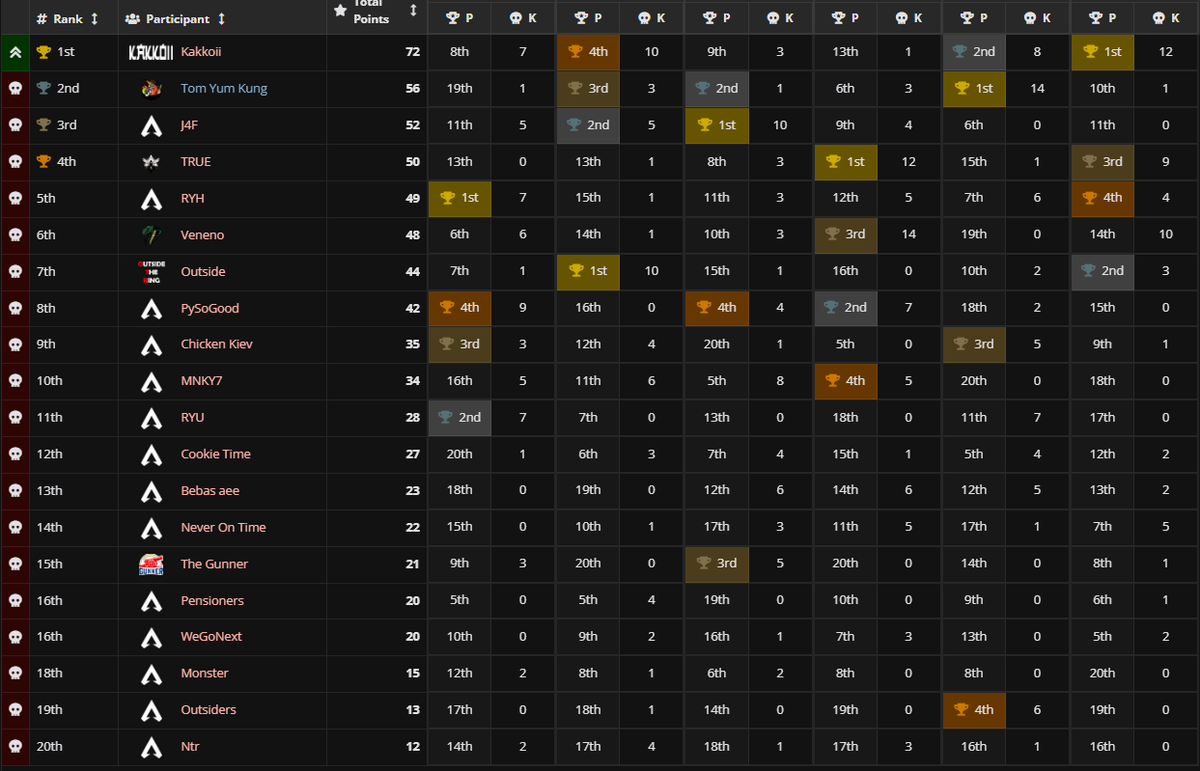Screen dimensions: 1200x771
Task: Click the skull icon in Ntr row
Action: click(x=15, y=747)
